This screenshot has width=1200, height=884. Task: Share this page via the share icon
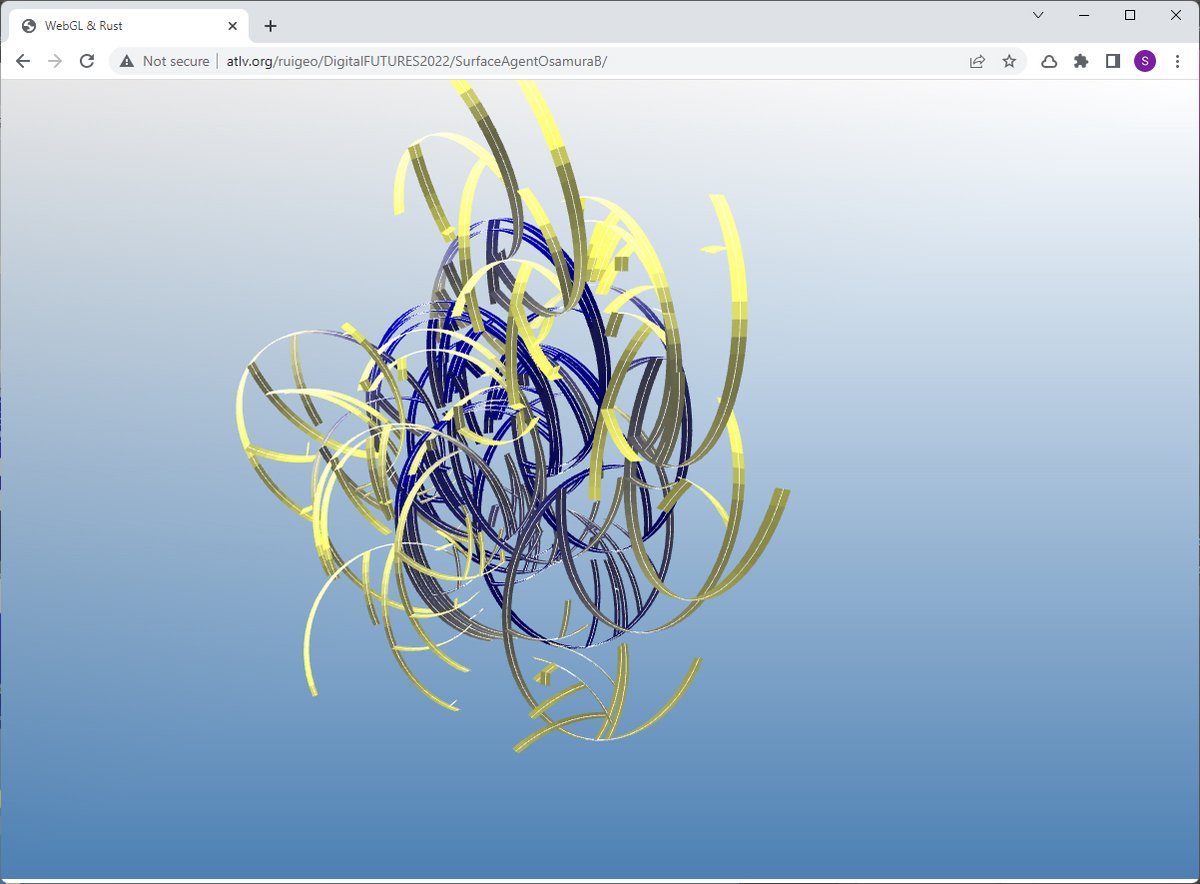pos(977,61)
